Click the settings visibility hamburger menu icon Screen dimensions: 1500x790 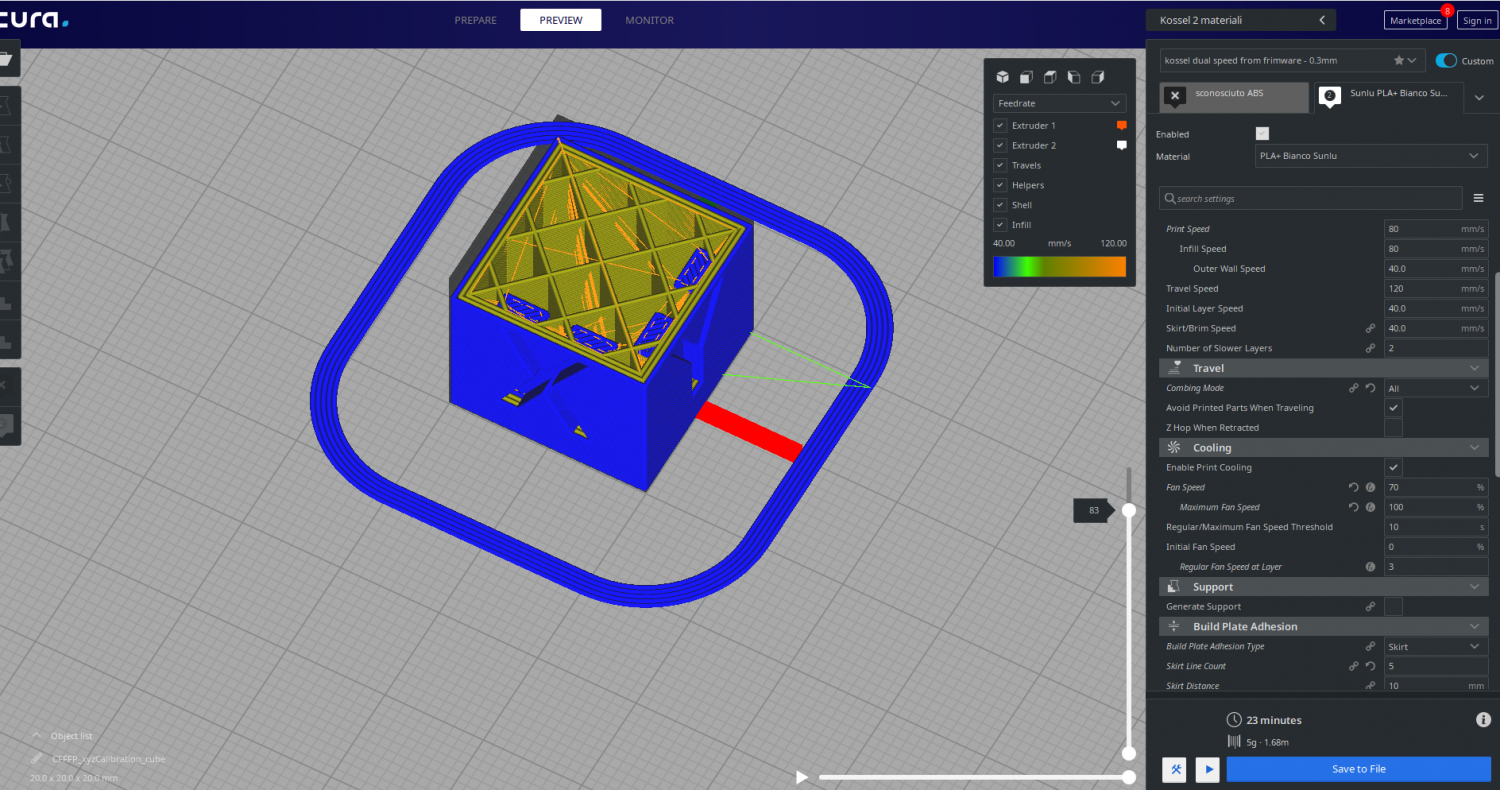[1478, 198]
